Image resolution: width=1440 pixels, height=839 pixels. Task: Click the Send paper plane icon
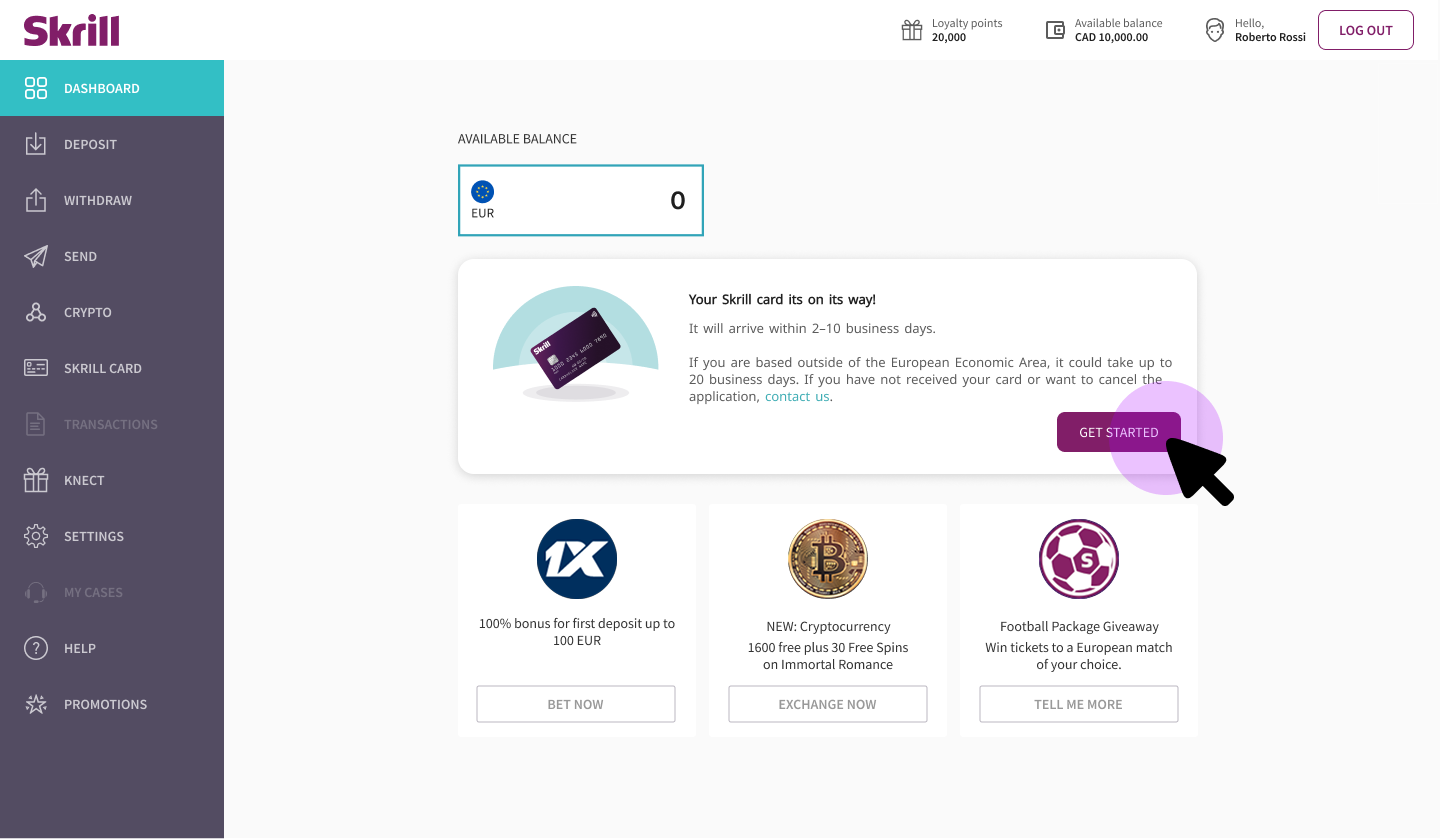pyautogui.click(x=36, y=256)
